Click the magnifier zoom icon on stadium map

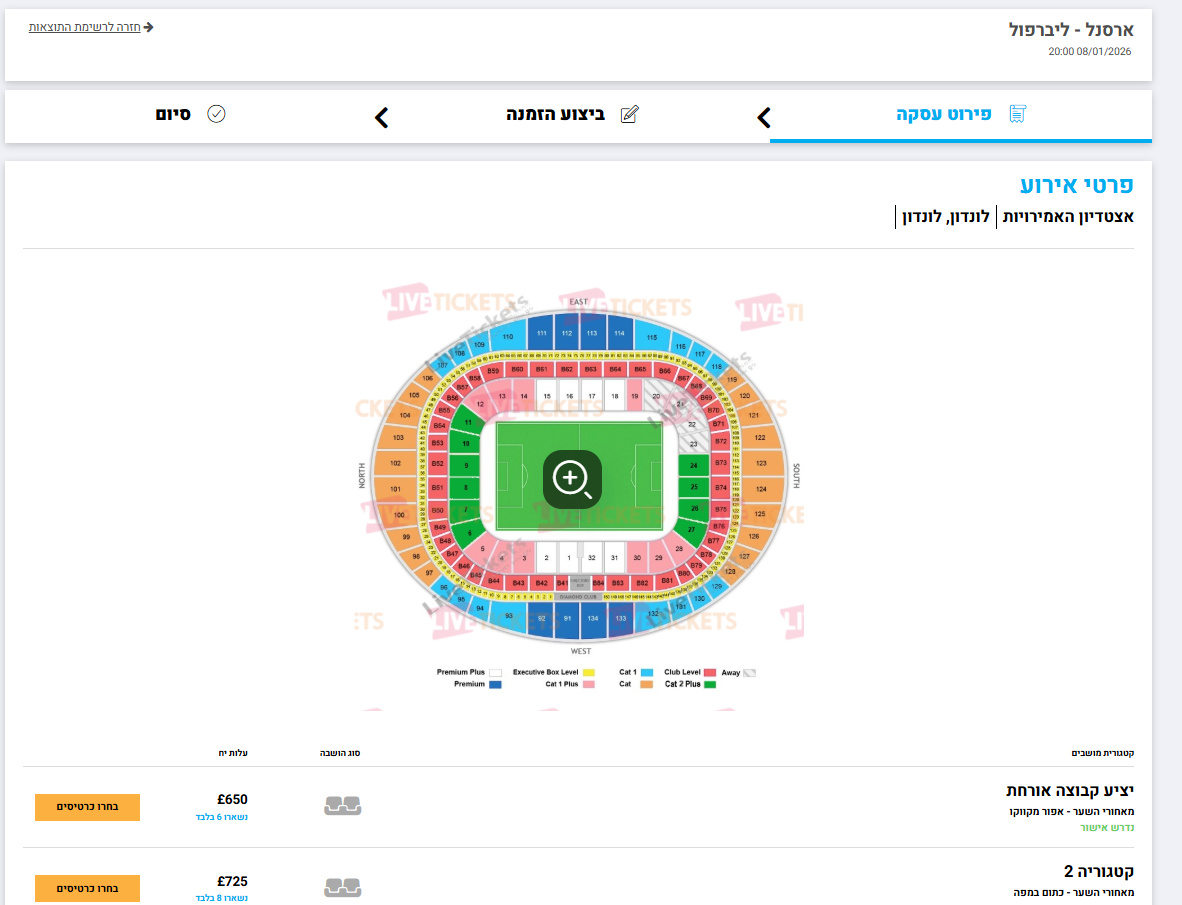tap(571, 479)
